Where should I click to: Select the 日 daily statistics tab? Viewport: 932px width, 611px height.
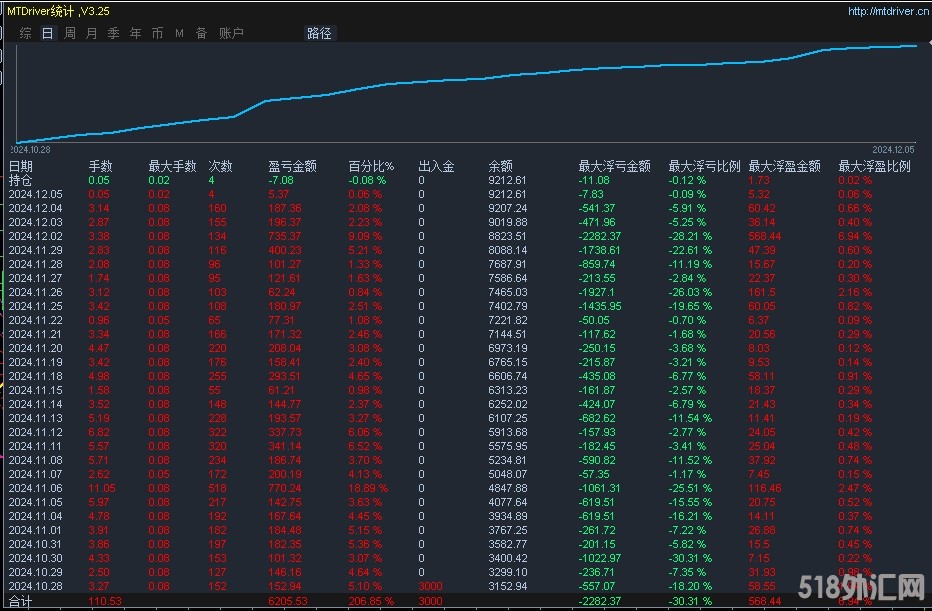[48, 33]
